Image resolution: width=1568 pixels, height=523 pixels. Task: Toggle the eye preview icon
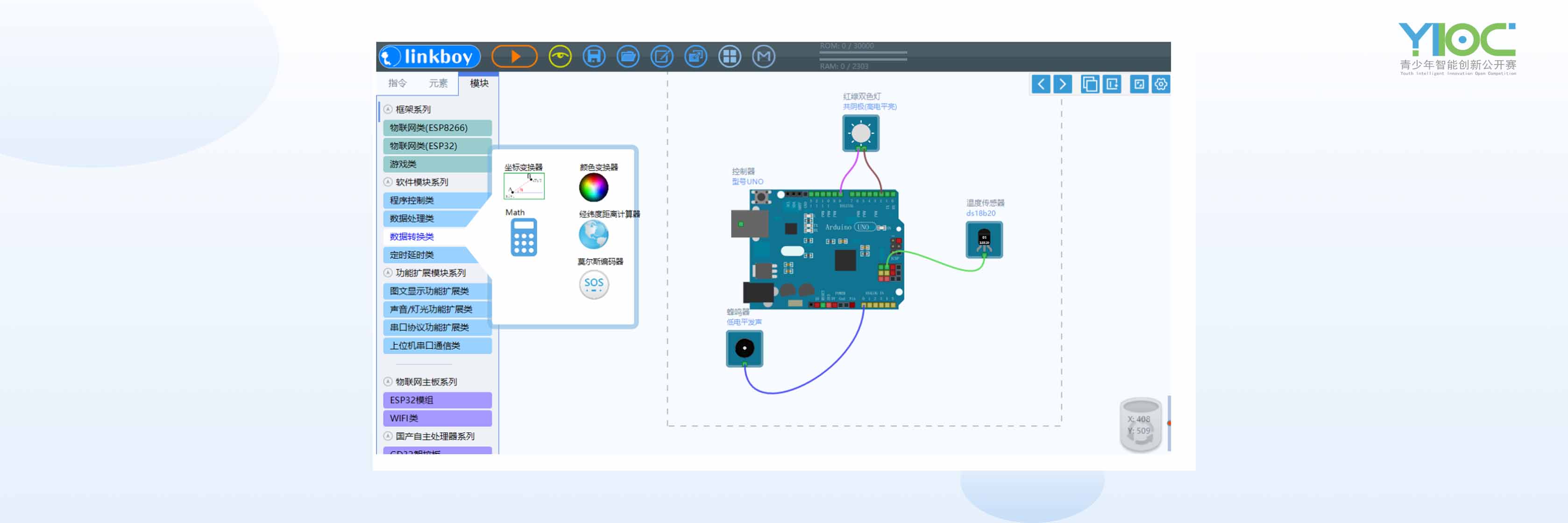click(560, 57)
